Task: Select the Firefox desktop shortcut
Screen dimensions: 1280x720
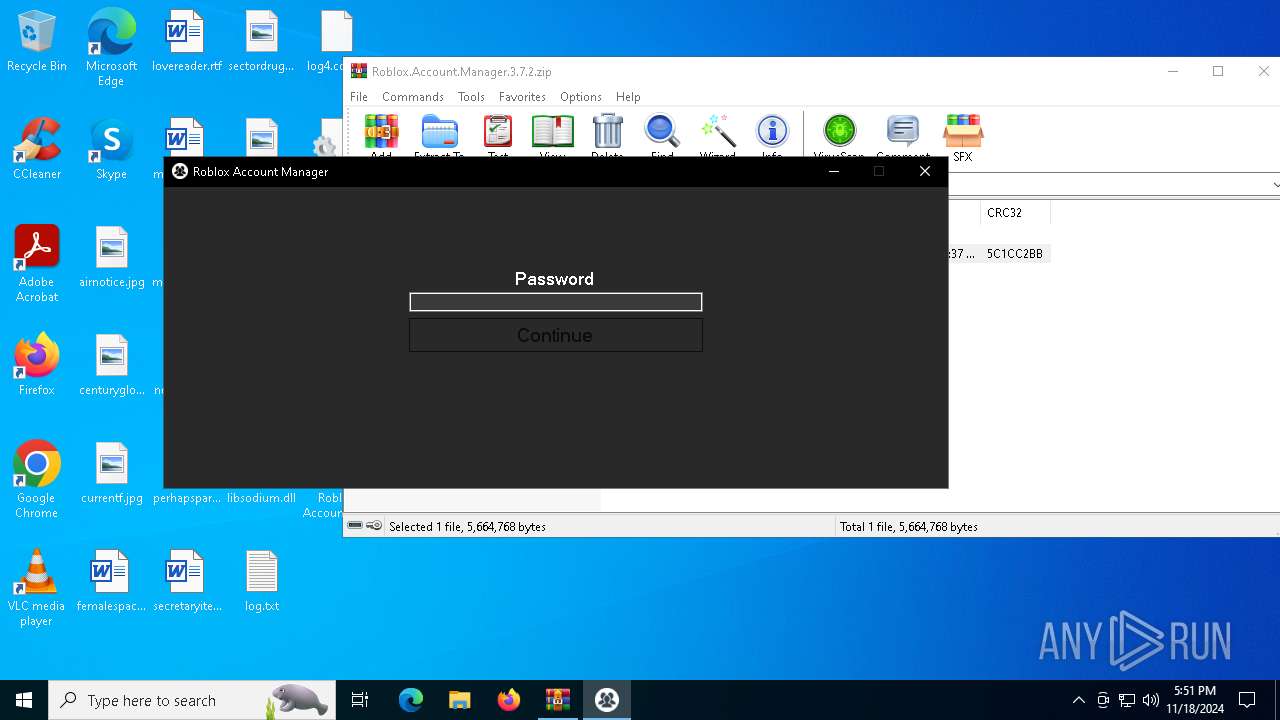Action: (x=37, y=366)
